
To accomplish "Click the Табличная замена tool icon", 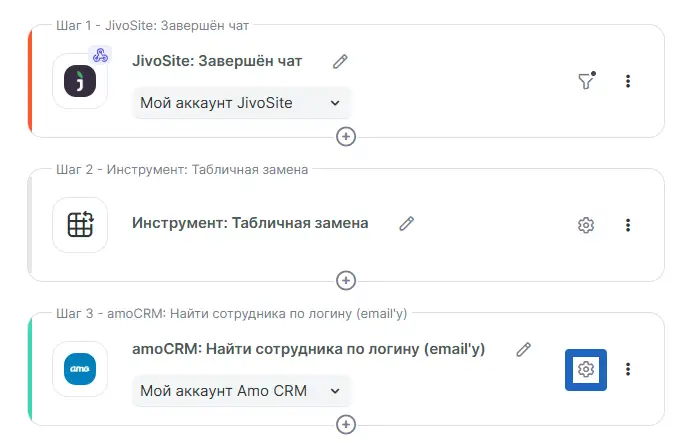I will (x=80, y=225).
